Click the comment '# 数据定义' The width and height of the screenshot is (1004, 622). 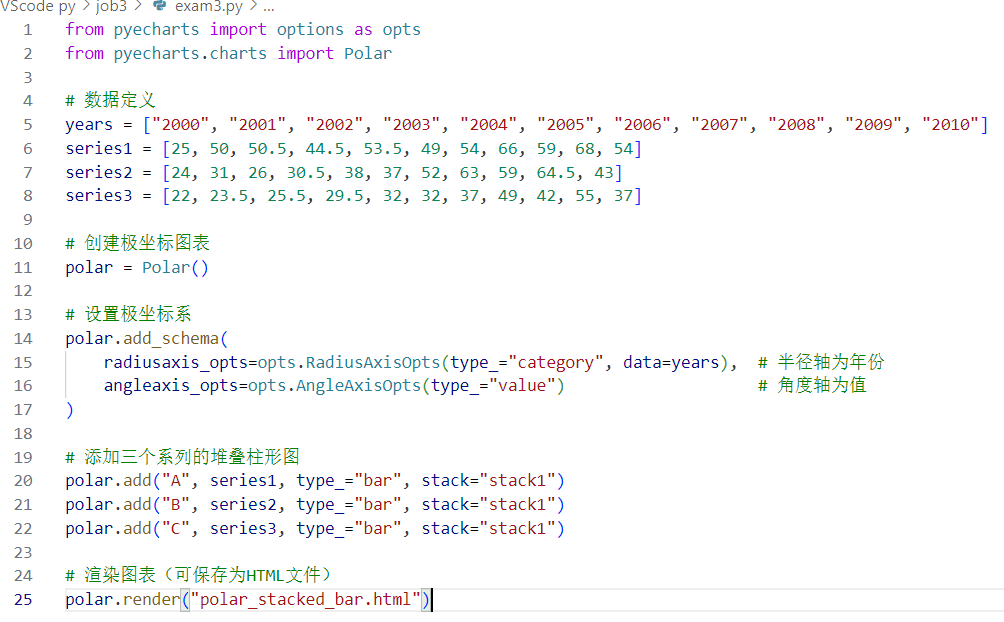(110, 101)
